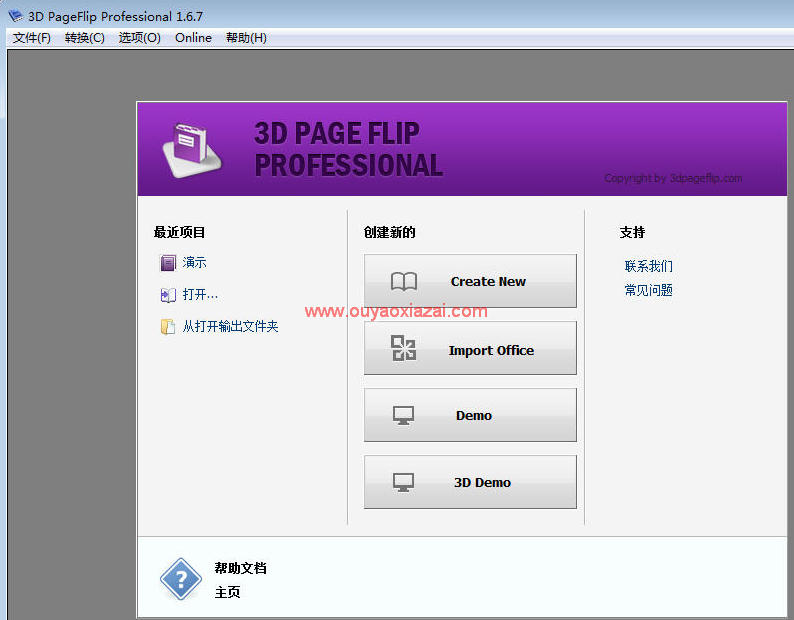This screenshot has height=620, width=794.
Task: Open the 帮助(H) menu
Action: [x=246, y=38]
